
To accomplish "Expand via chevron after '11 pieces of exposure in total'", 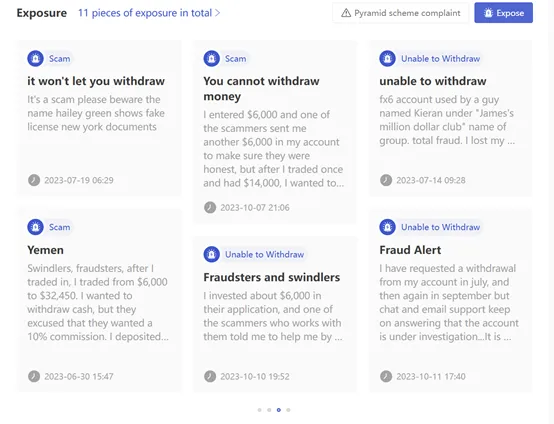I will pyautogui.click(x=218, y=13).
